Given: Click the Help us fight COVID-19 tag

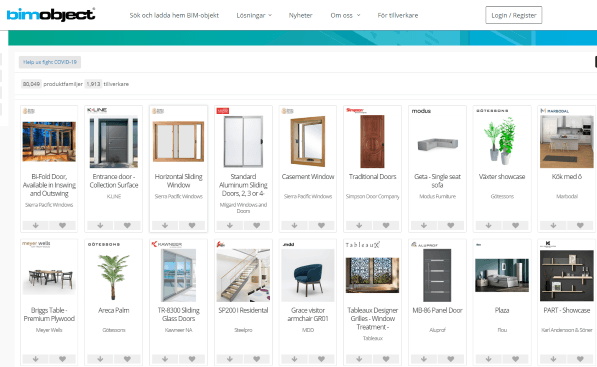Looking at the screenshot, I should (50, 62).
